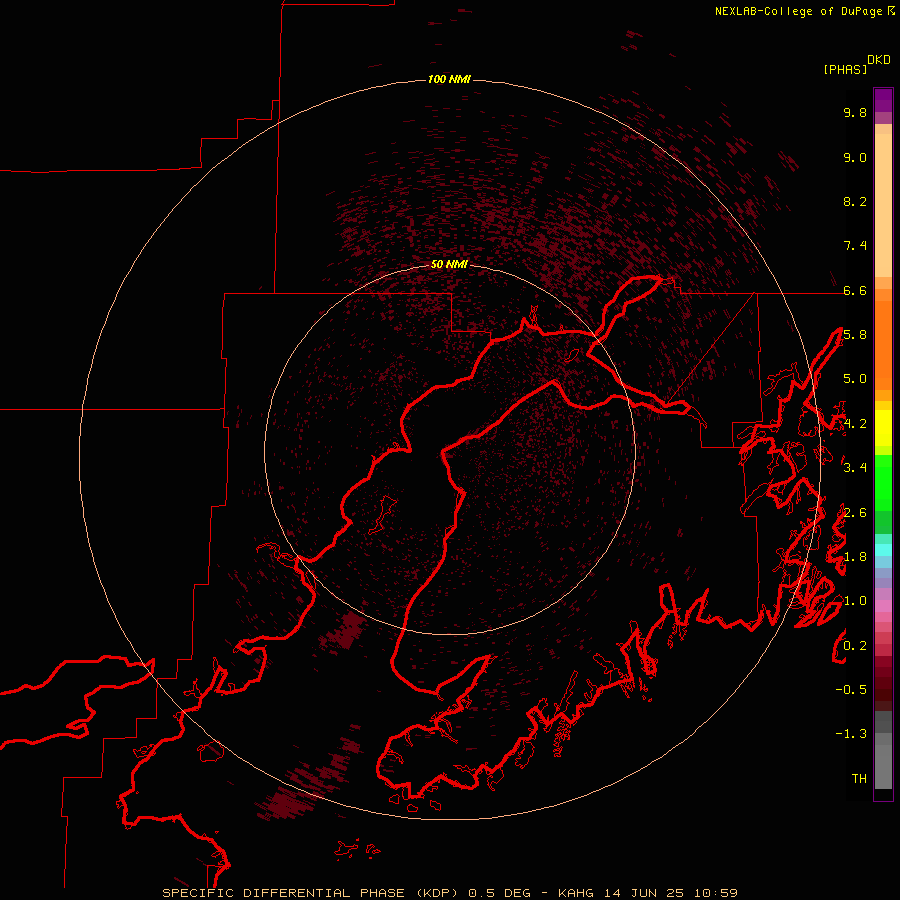Click the 9.8 scale value
900x900 pixels.
(x=855, y=112)
